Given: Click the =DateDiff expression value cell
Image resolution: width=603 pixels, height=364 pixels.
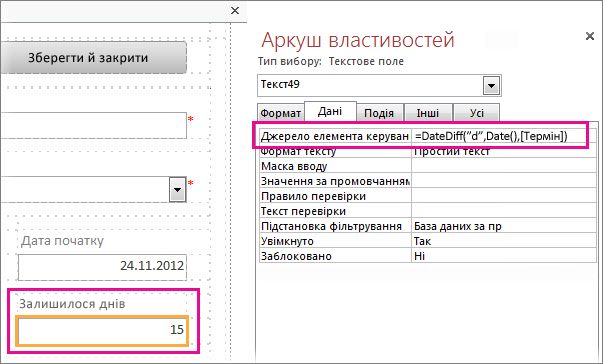Looking at the screenshot, I should [x=504, y=136].
